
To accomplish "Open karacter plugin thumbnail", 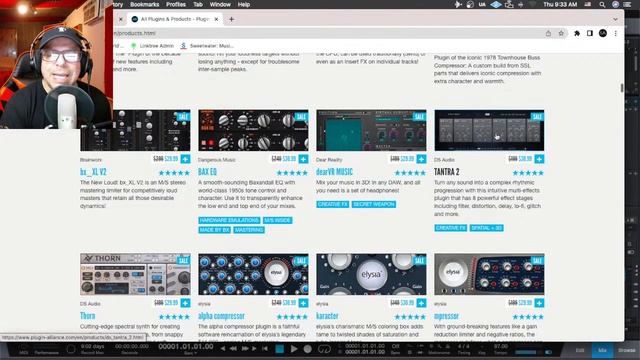I will click(x=371, y=274).
